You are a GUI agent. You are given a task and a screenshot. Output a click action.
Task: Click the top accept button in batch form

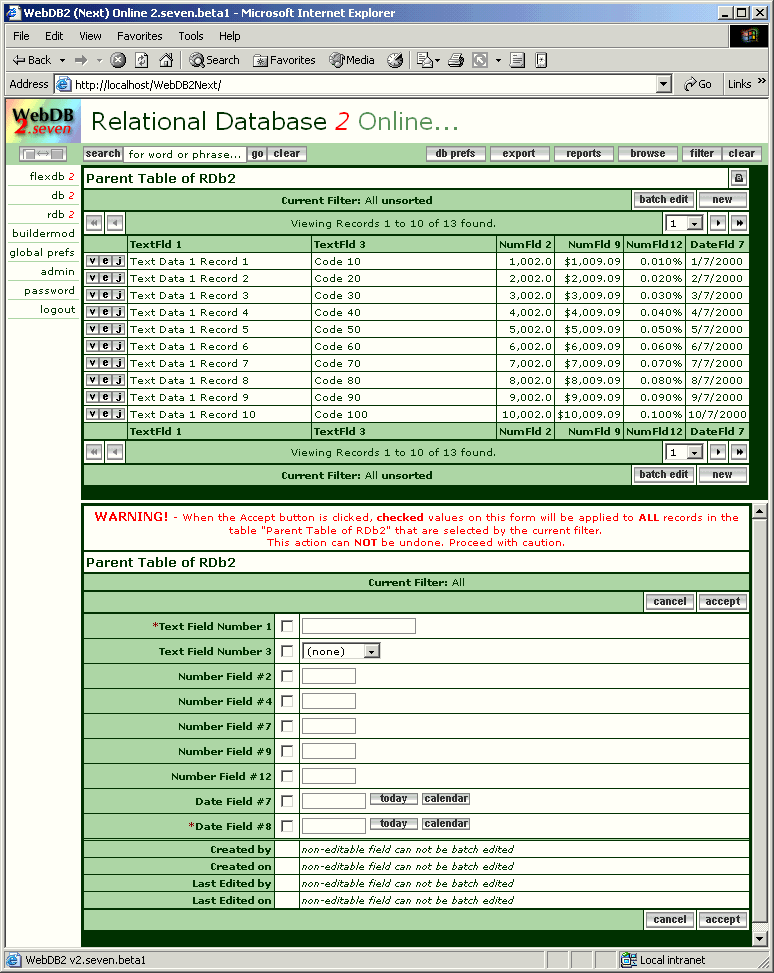pos(722,601)
